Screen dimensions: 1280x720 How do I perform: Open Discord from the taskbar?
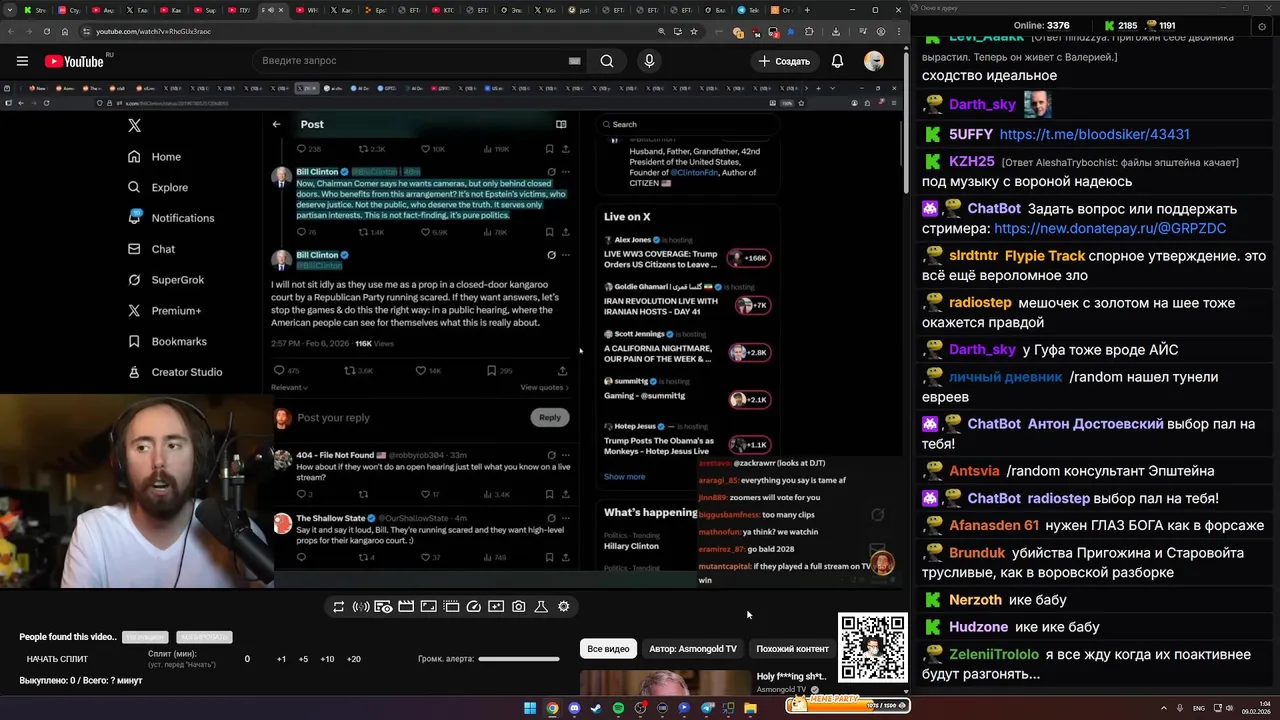(x=574, y=708)
